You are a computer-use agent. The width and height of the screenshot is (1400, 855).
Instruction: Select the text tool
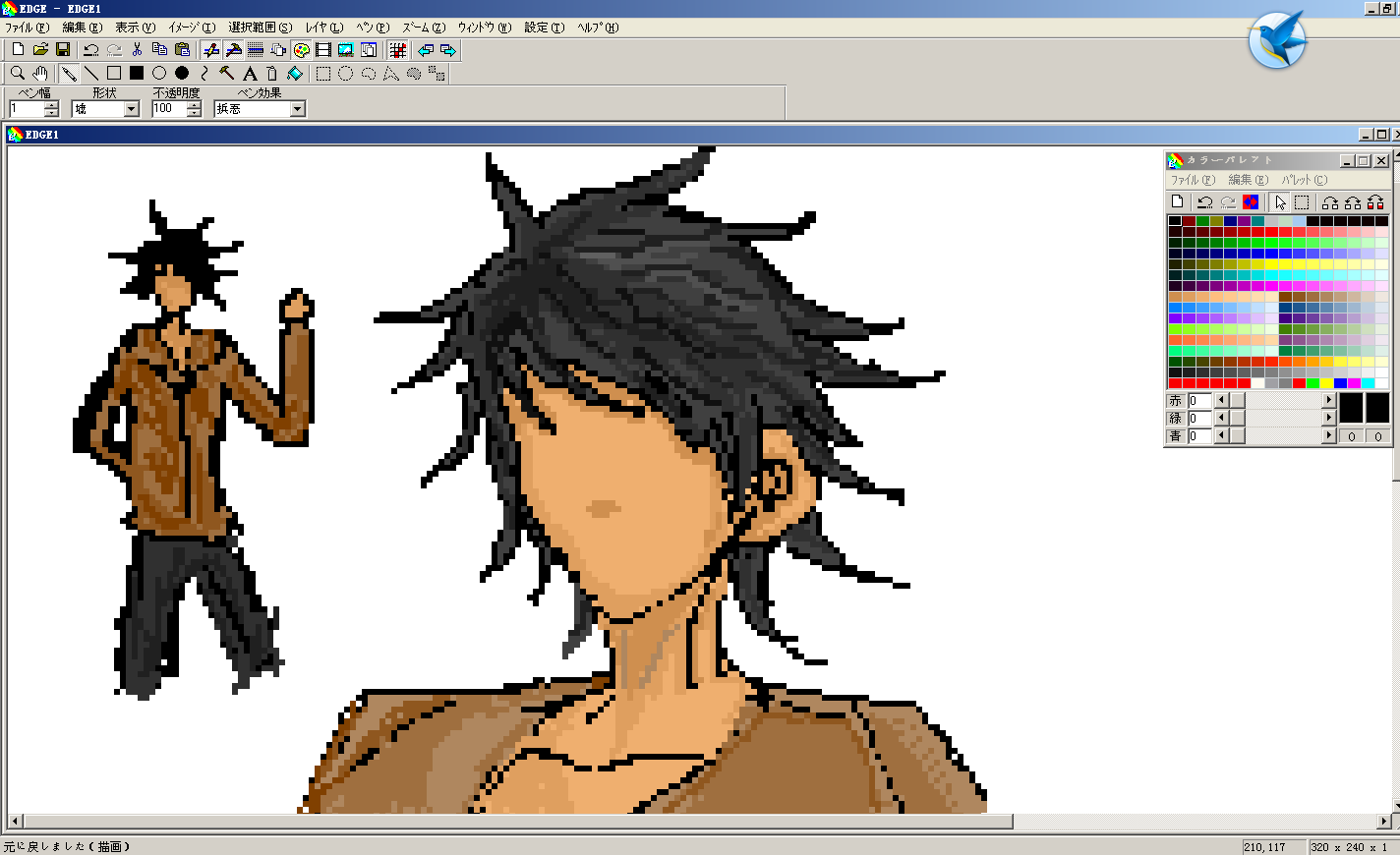(250, 74)
